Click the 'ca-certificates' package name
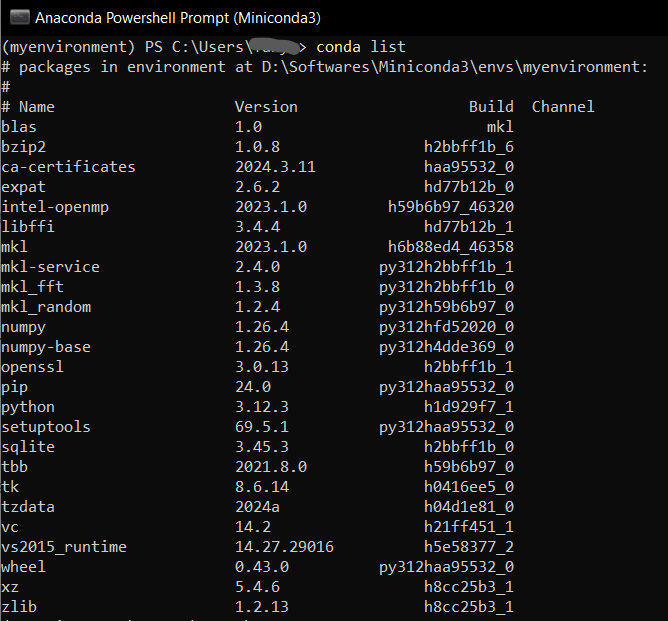Image resolution: width=668 pixels, height=621 pixels. click(68, 167)
